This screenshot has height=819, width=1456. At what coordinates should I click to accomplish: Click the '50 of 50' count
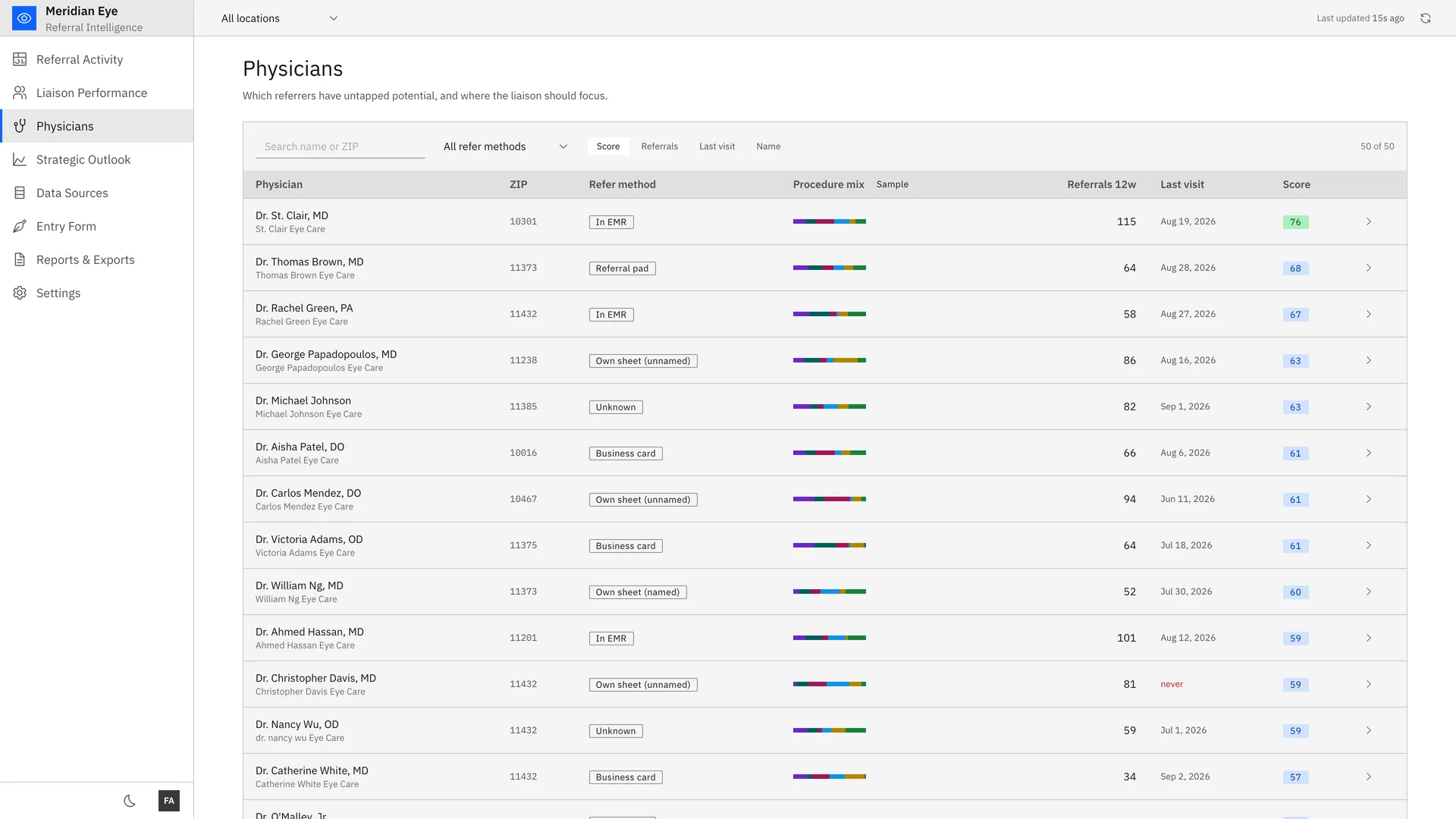click(x=1377, y=146)
